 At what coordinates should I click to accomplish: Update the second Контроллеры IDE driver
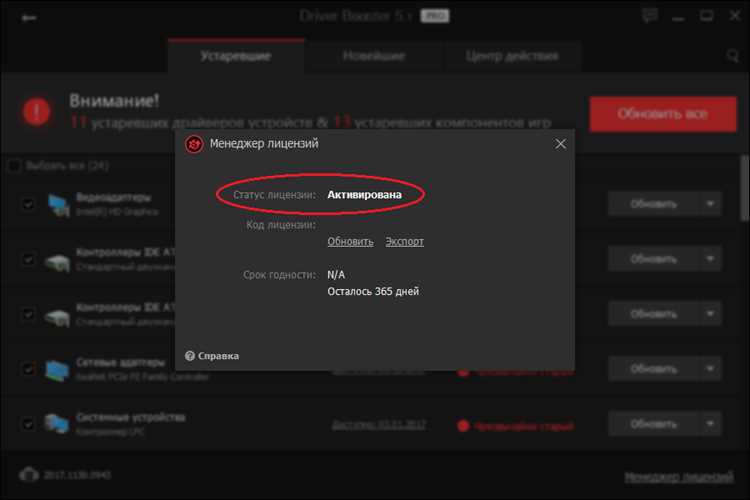[x=653, y=314]
